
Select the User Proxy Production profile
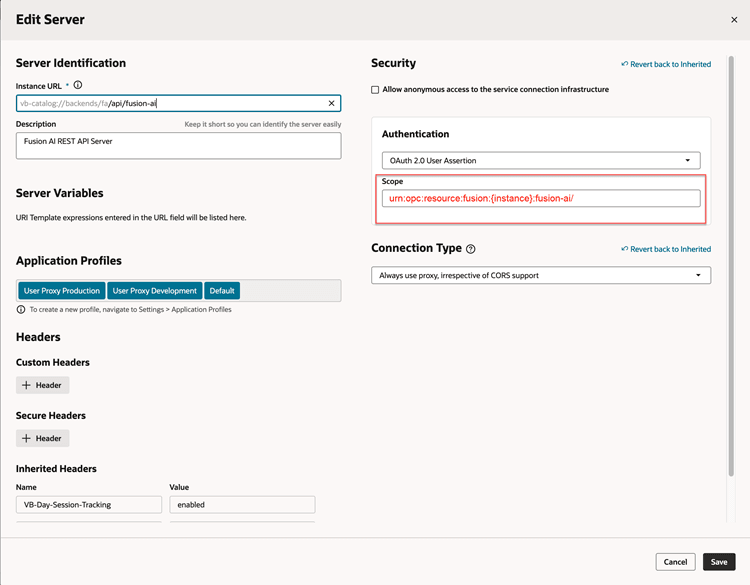(62, 291)
